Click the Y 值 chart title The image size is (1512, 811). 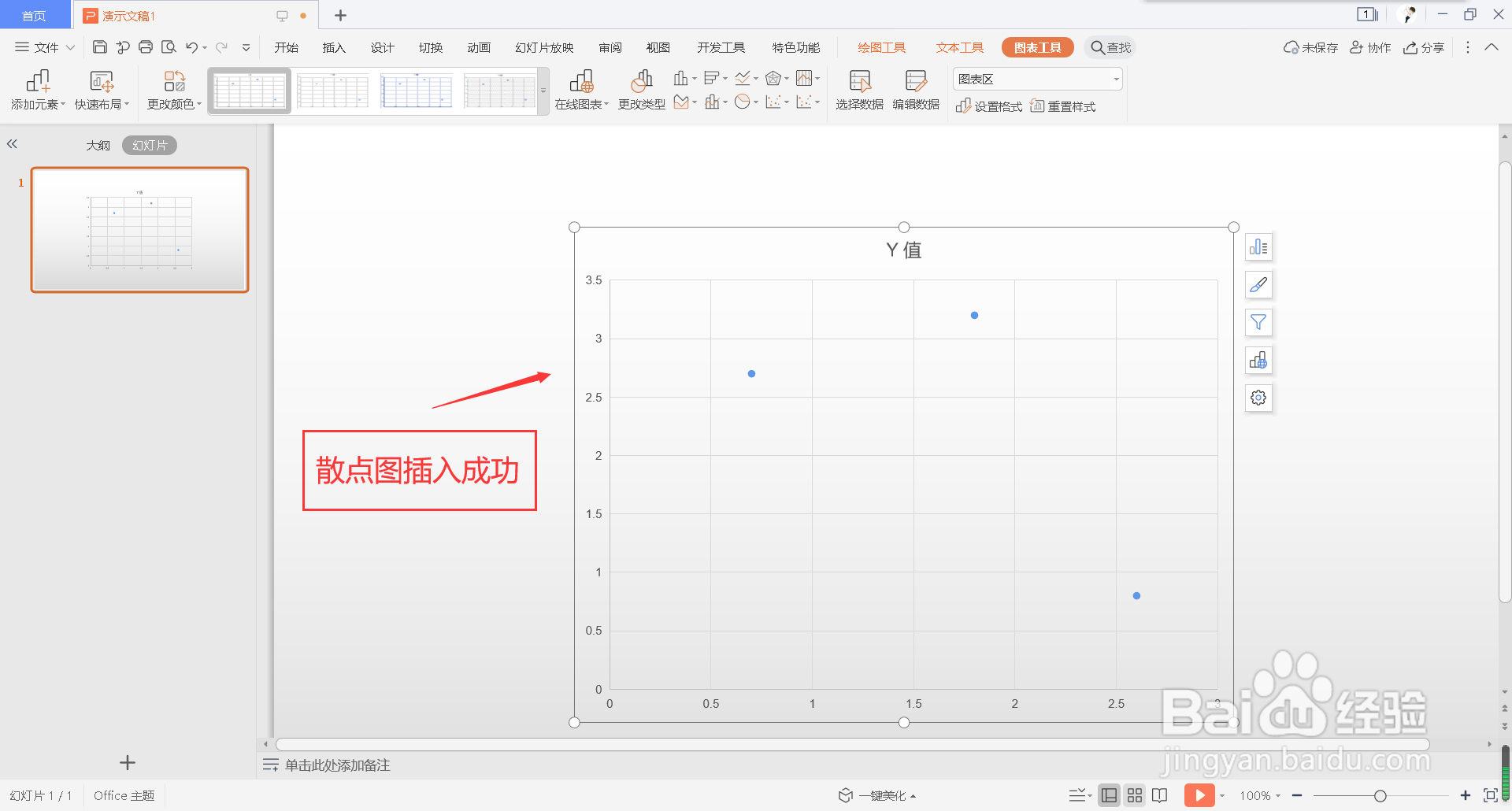coord(903,250)
